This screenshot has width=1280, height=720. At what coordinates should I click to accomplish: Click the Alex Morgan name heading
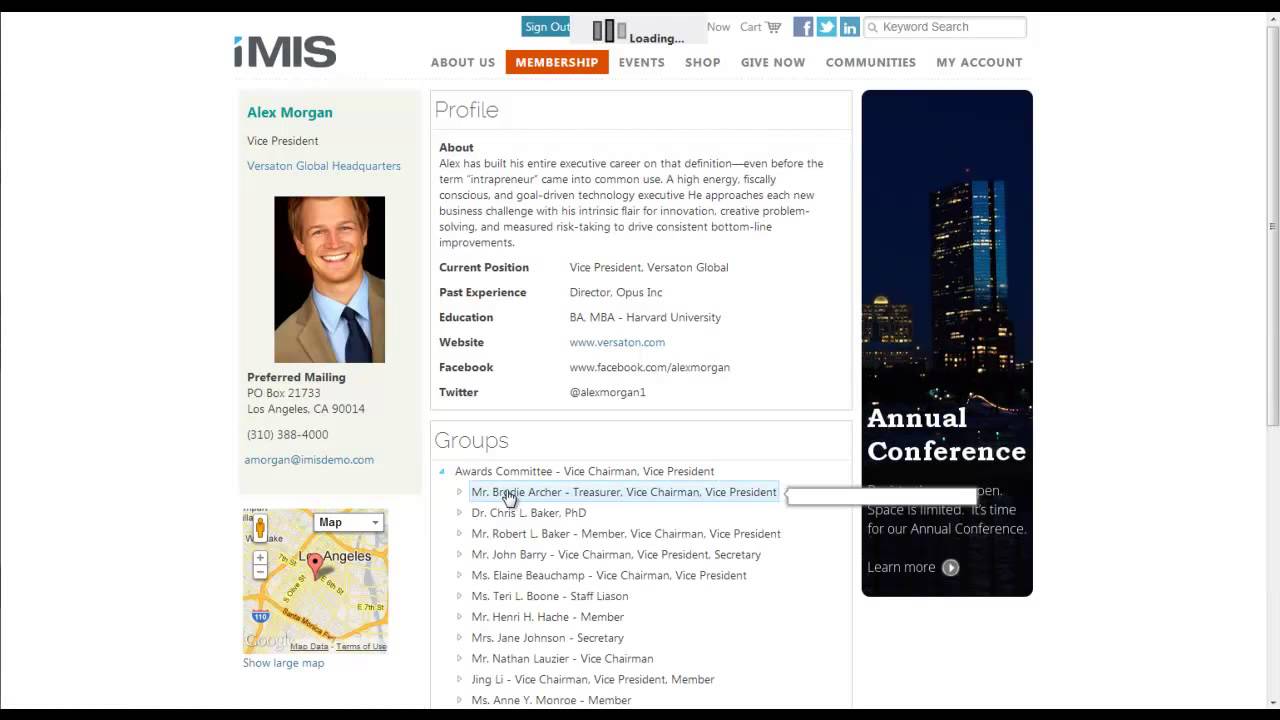tap(290, 112)
